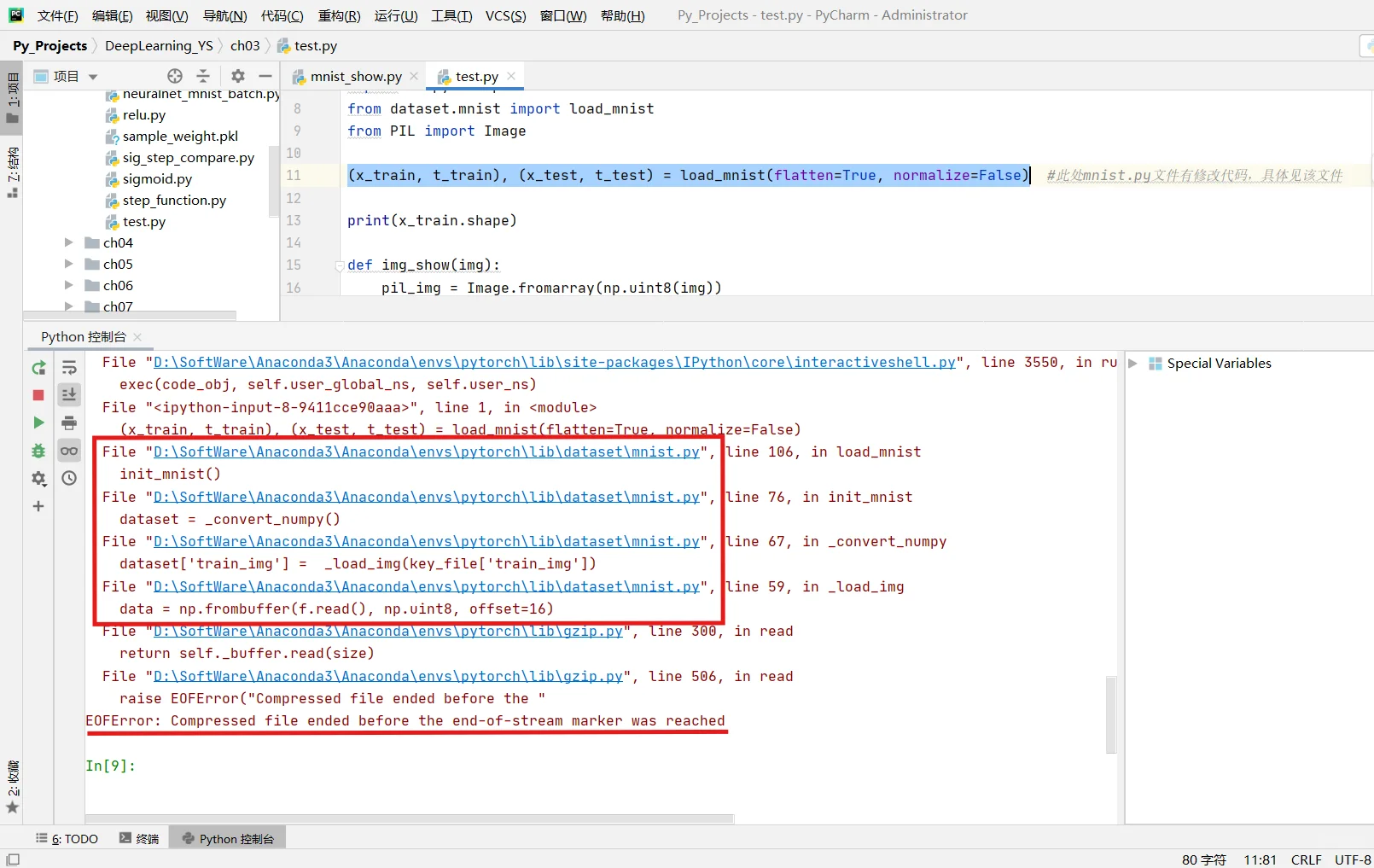Open mnist.py link for line 59

[x=427, y=587]
